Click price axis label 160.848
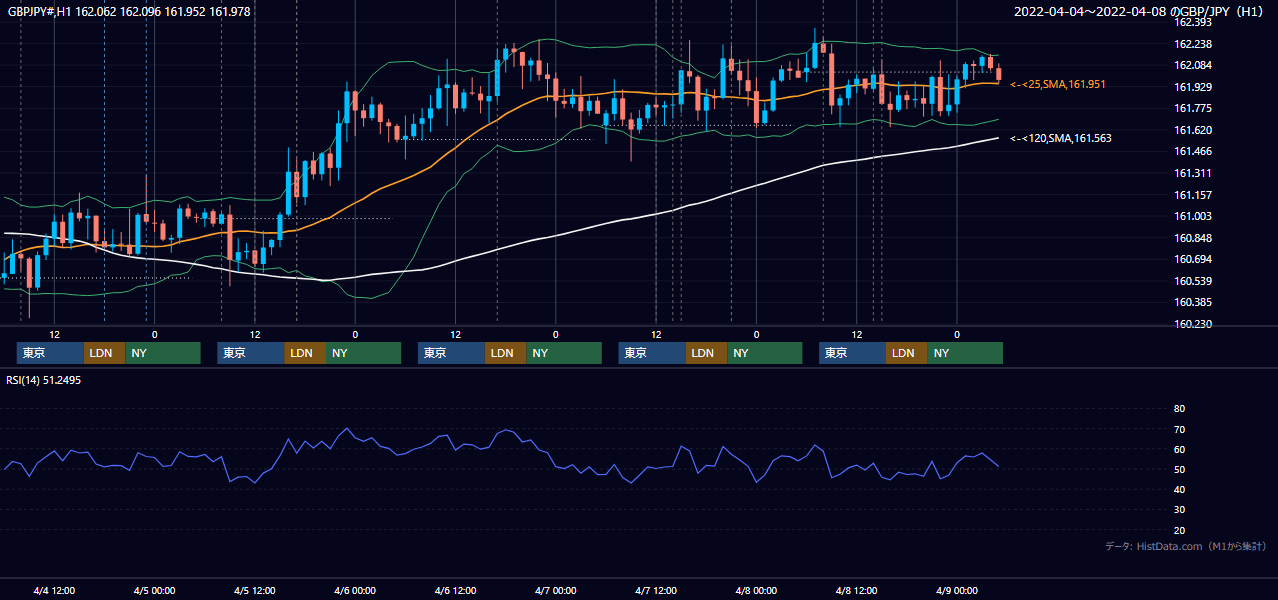The width and height of the screenshot is (1278, 600). (x=1193, y=238)
